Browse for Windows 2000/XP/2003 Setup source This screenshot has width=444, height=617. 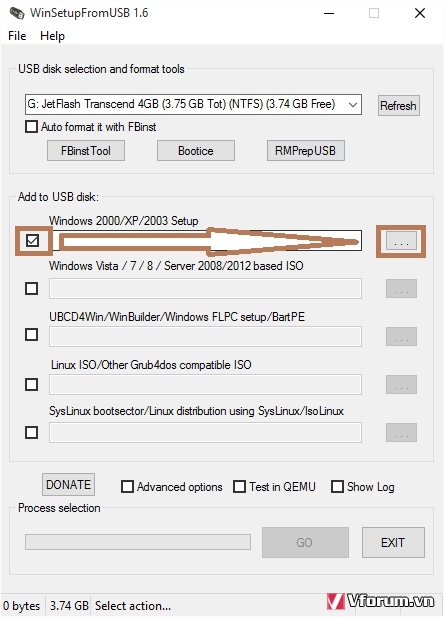click(401, 240)
